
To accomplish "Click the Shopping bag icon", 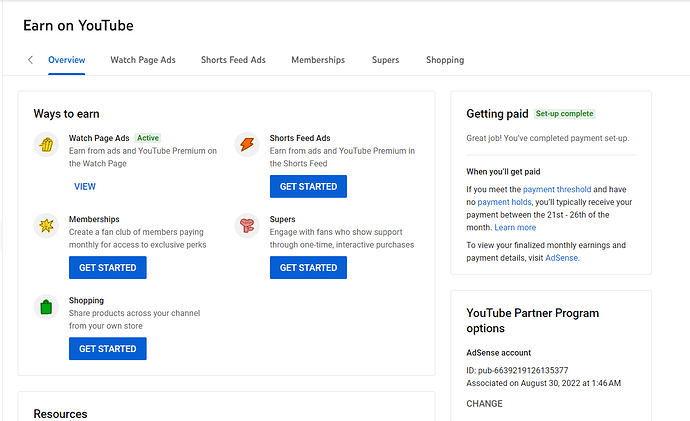I will pyautogui.click(x=46, y=307).
